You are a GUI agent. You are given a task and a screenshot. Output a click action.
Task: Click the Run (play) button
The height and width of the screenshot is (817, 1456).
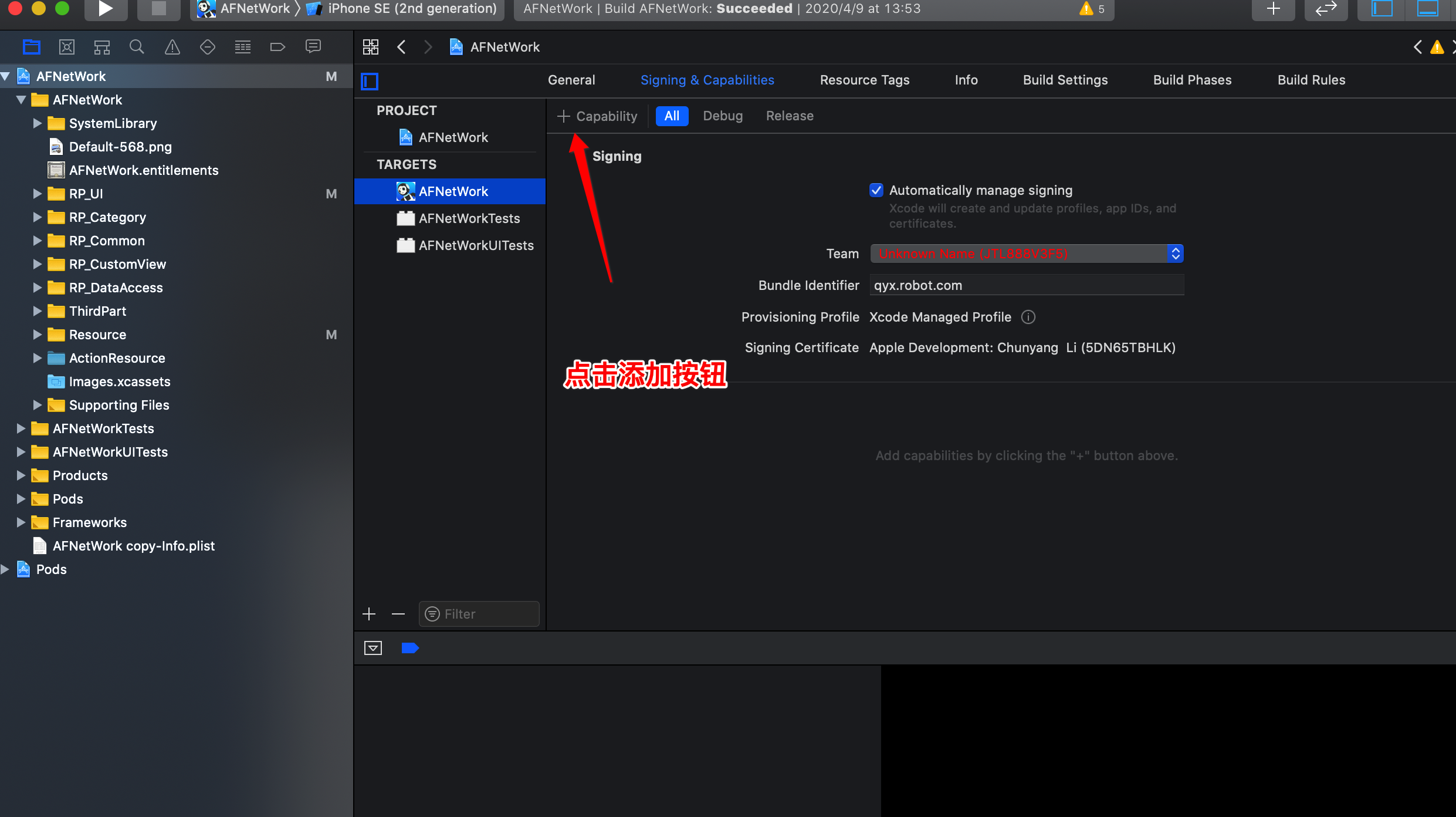pos(106,9)
